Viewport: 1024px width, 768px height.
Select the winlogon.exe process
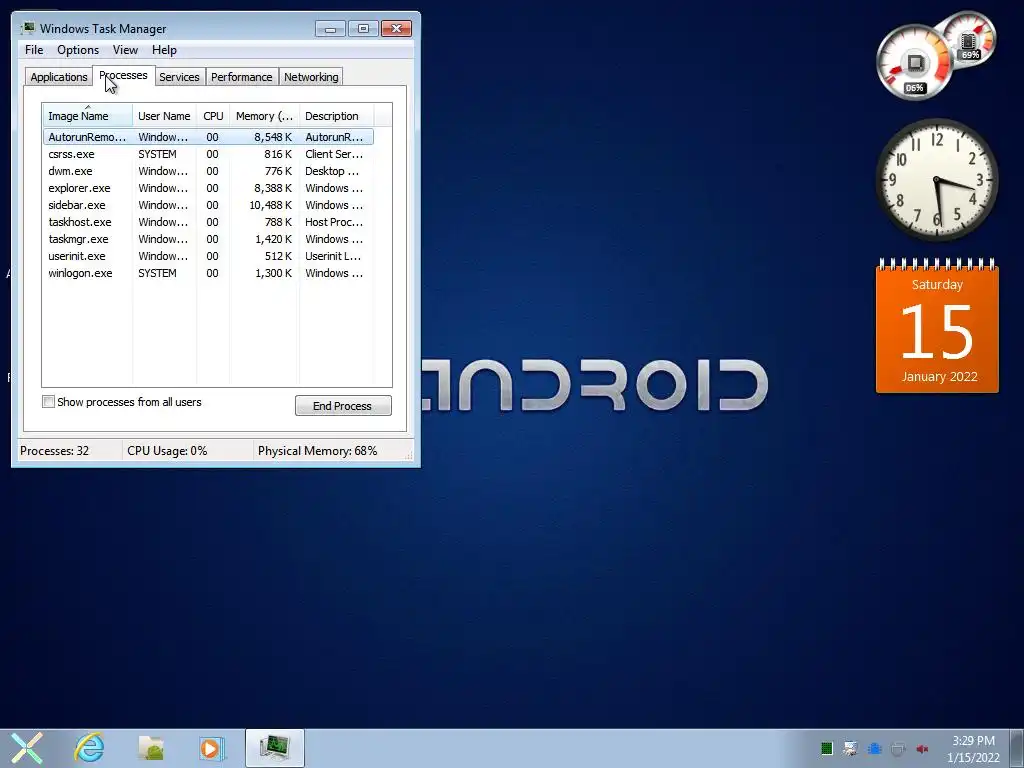[208, 273]
